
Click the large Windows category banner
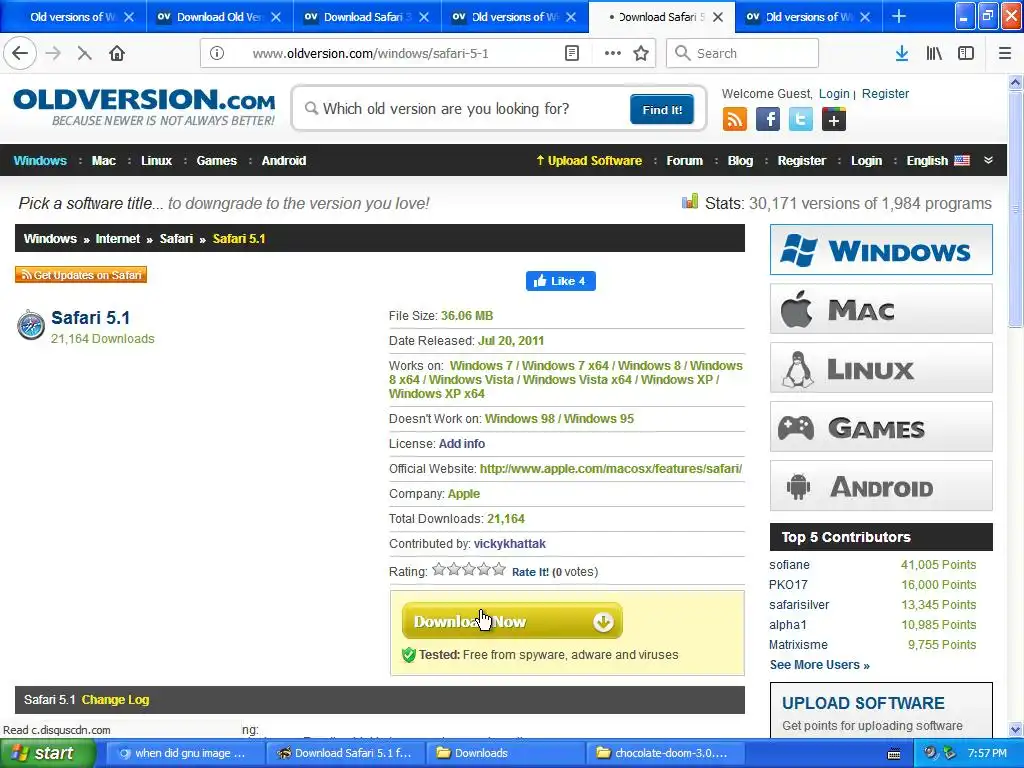pos(881,249)
